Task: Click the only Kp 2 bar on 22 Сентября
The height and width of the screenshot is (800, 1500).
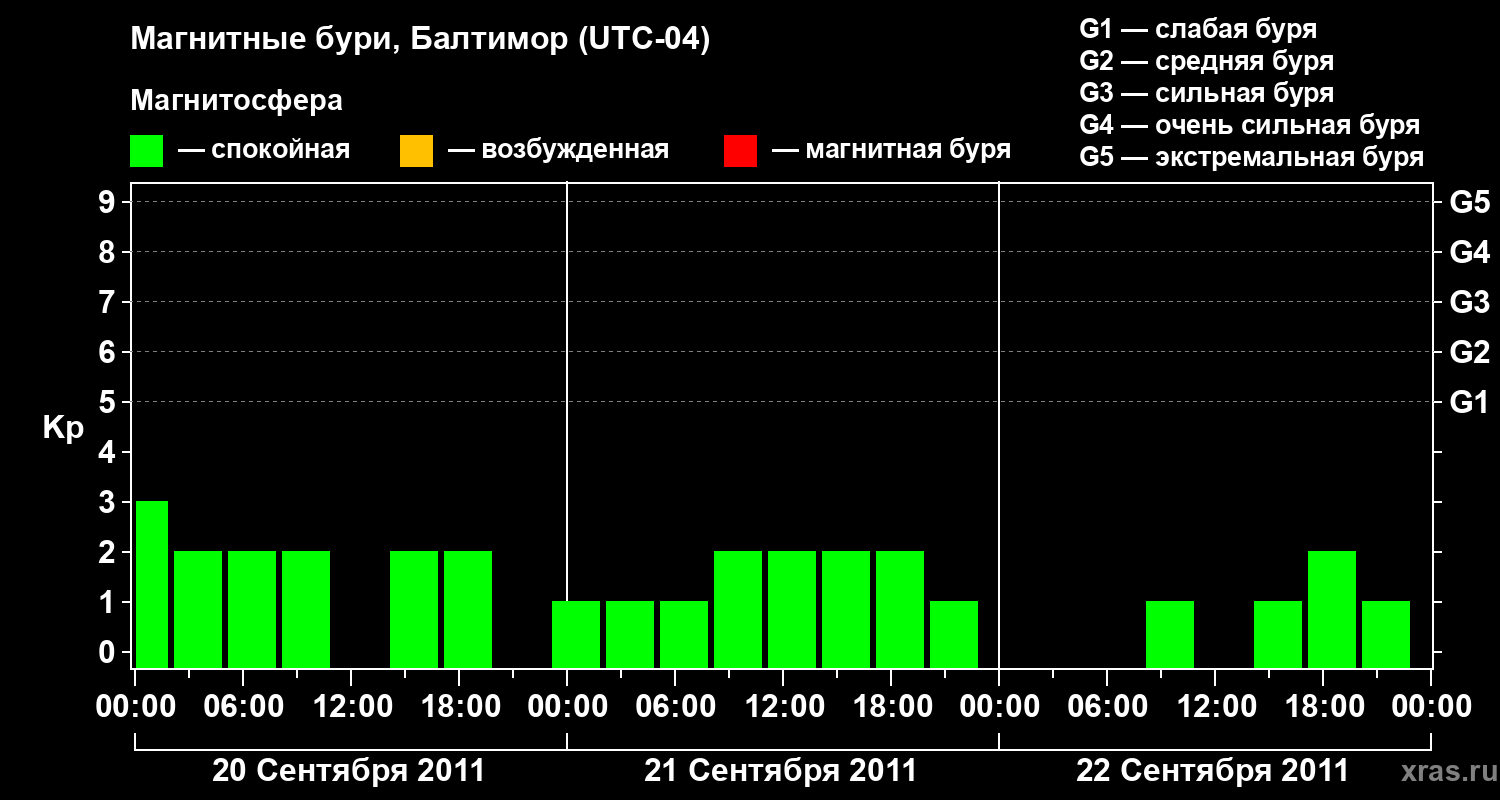Action: [x=1332, y=609]
